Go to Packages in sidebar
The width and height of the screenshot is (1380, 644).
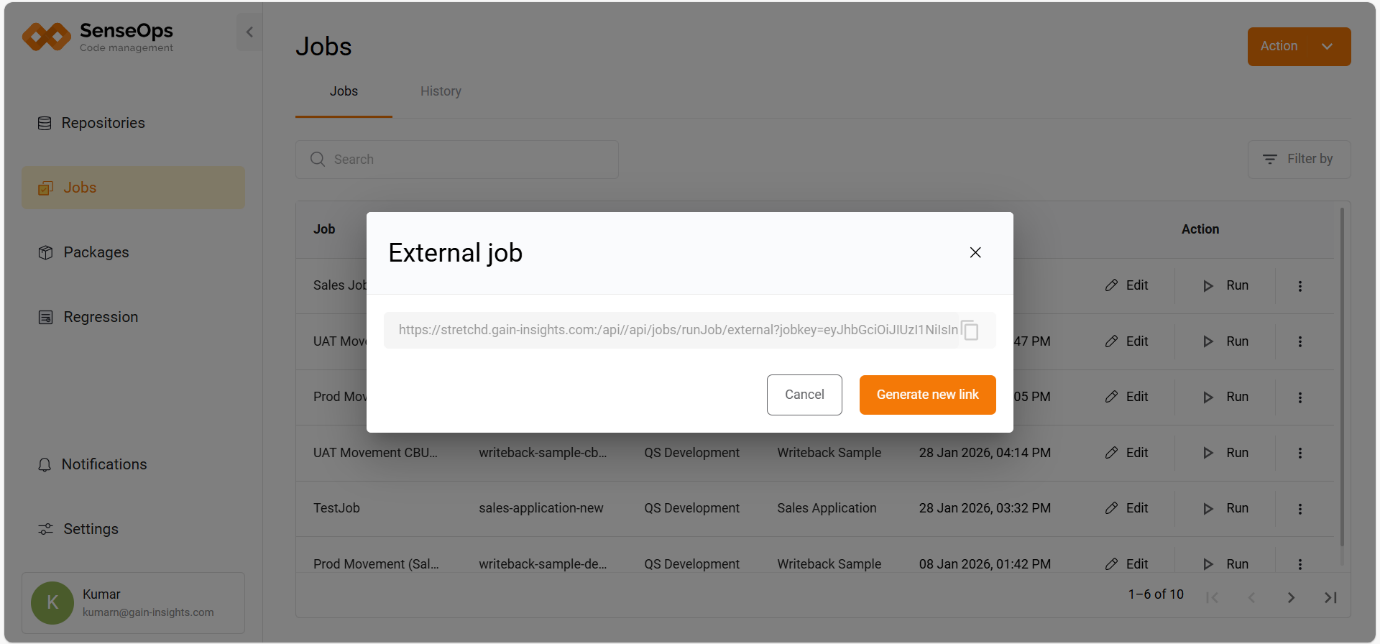pyautogui.click(x=96, y=252)
